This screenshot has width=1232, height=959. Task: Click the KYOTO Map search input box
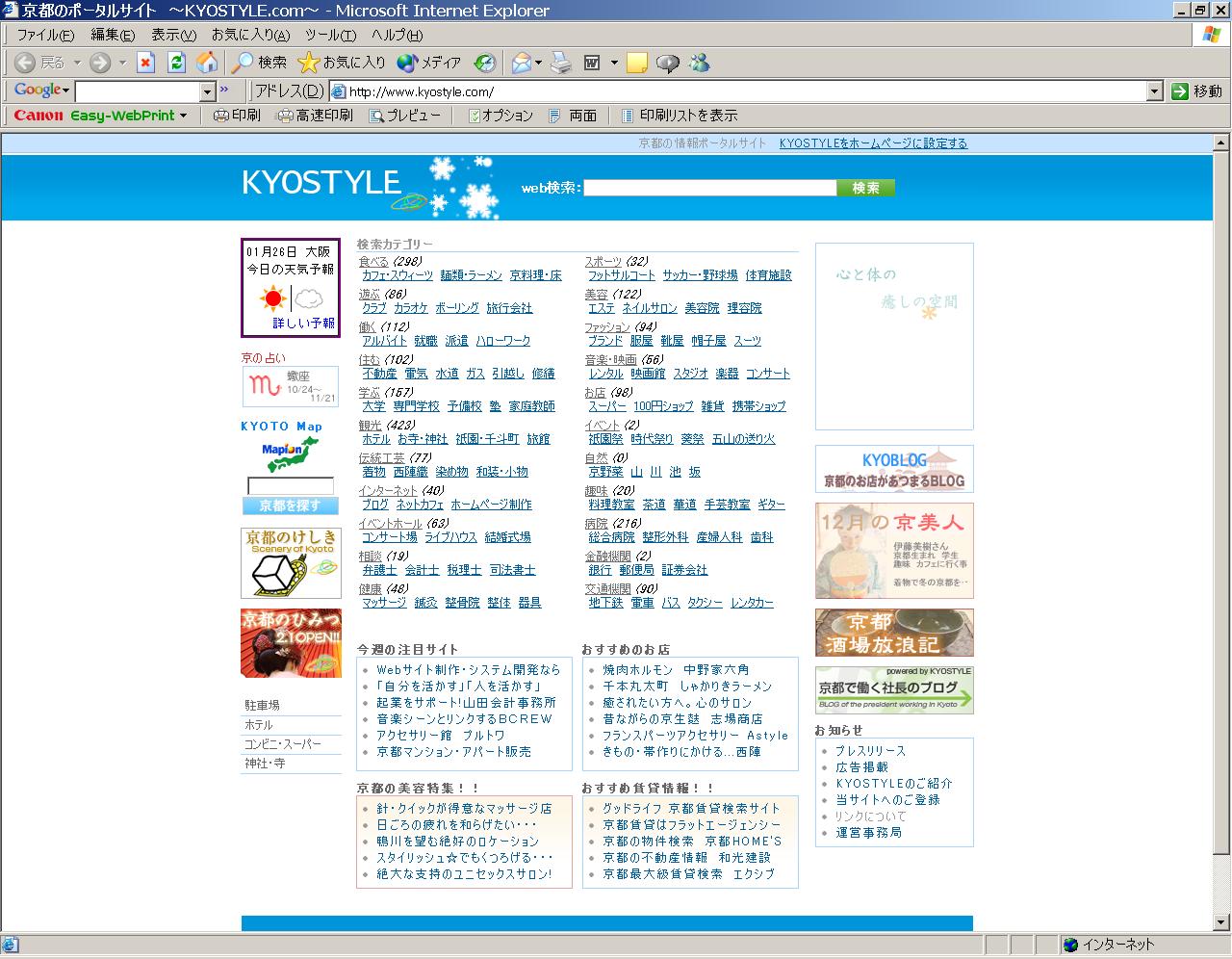click(x=291, y=486)
